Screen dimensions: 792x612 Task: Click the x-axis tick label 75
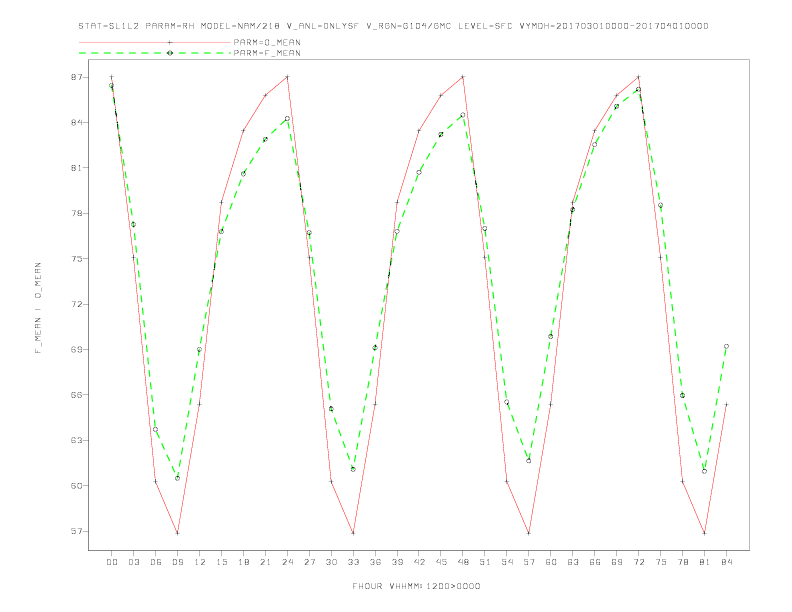click(661, 562)
